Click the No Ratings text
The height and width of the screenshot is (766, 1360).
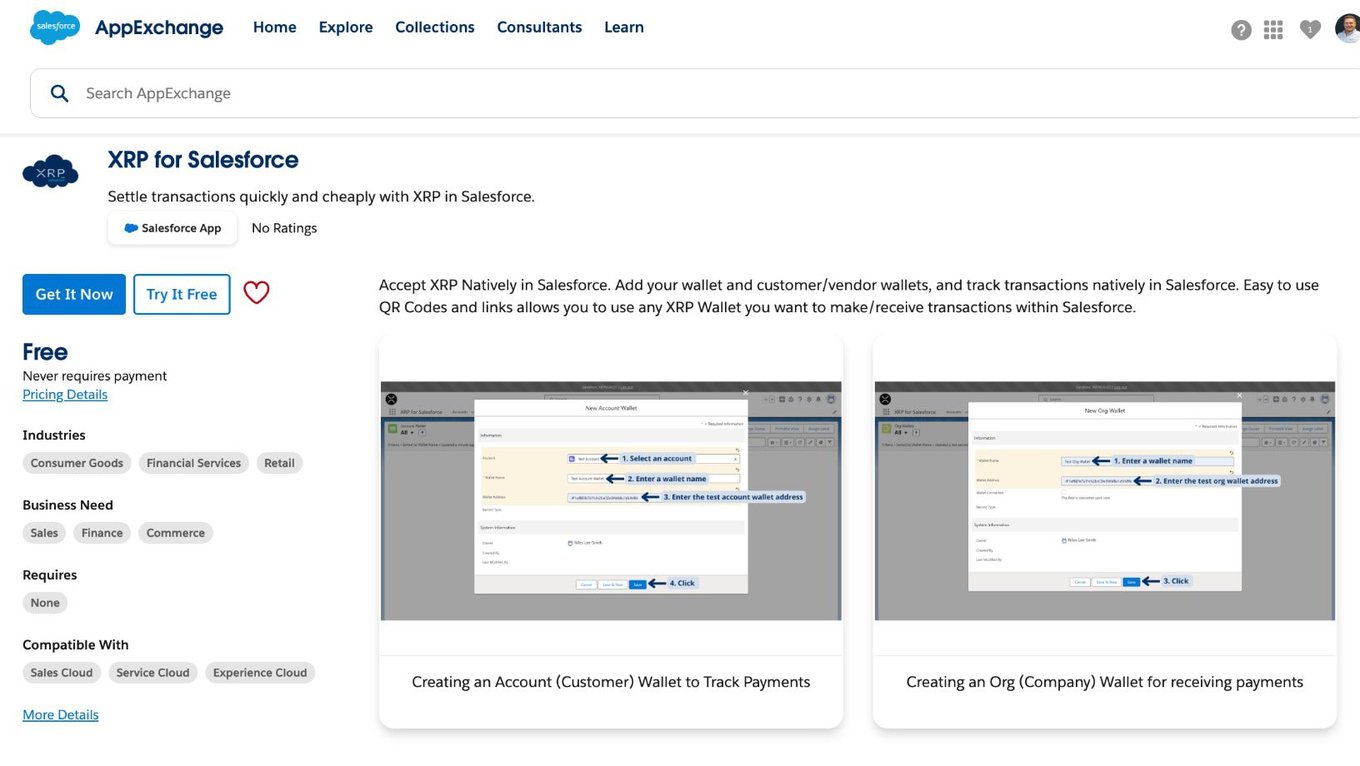pos(284,228)
